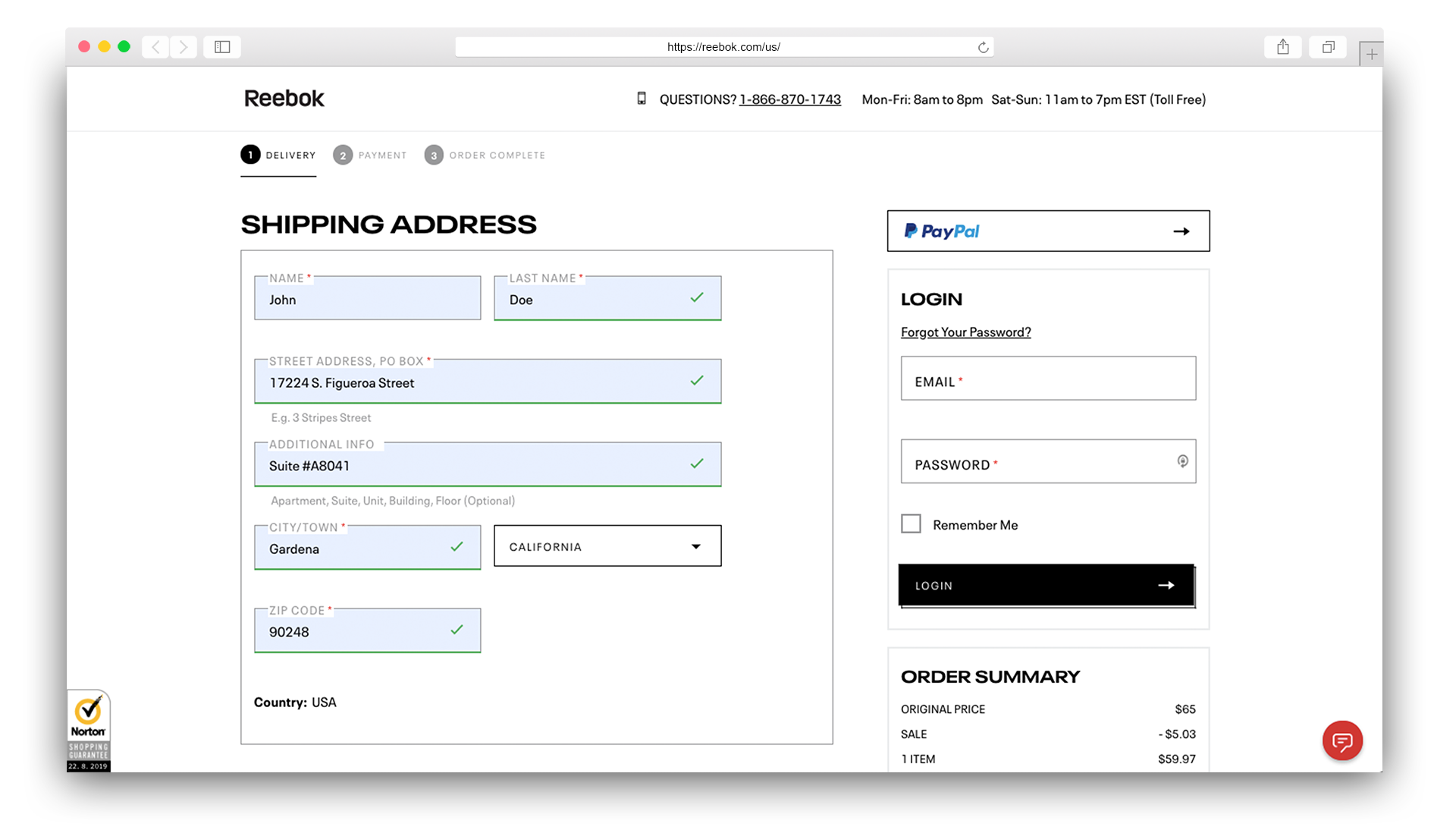The width and height of the screenshot is (1456, 830).
Task: Click the Reebok logo
Action: click(x=283, y=98)
